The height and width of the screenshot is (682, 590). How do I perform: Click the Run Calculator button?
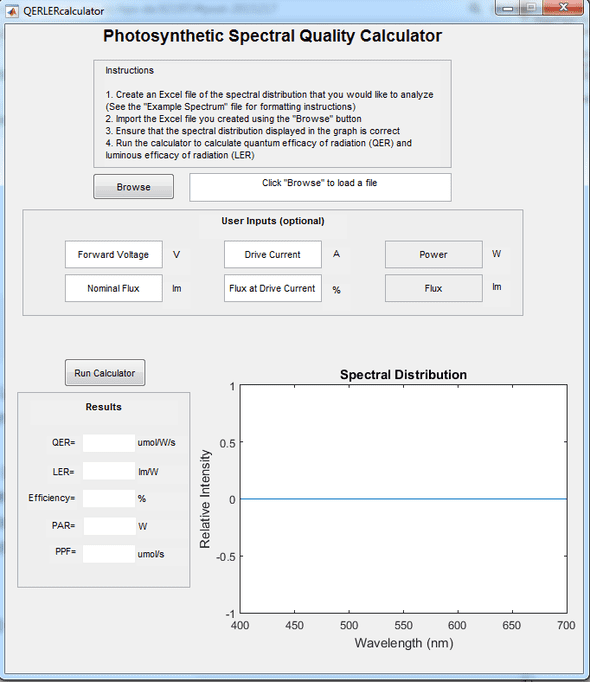tap(105, 373)
